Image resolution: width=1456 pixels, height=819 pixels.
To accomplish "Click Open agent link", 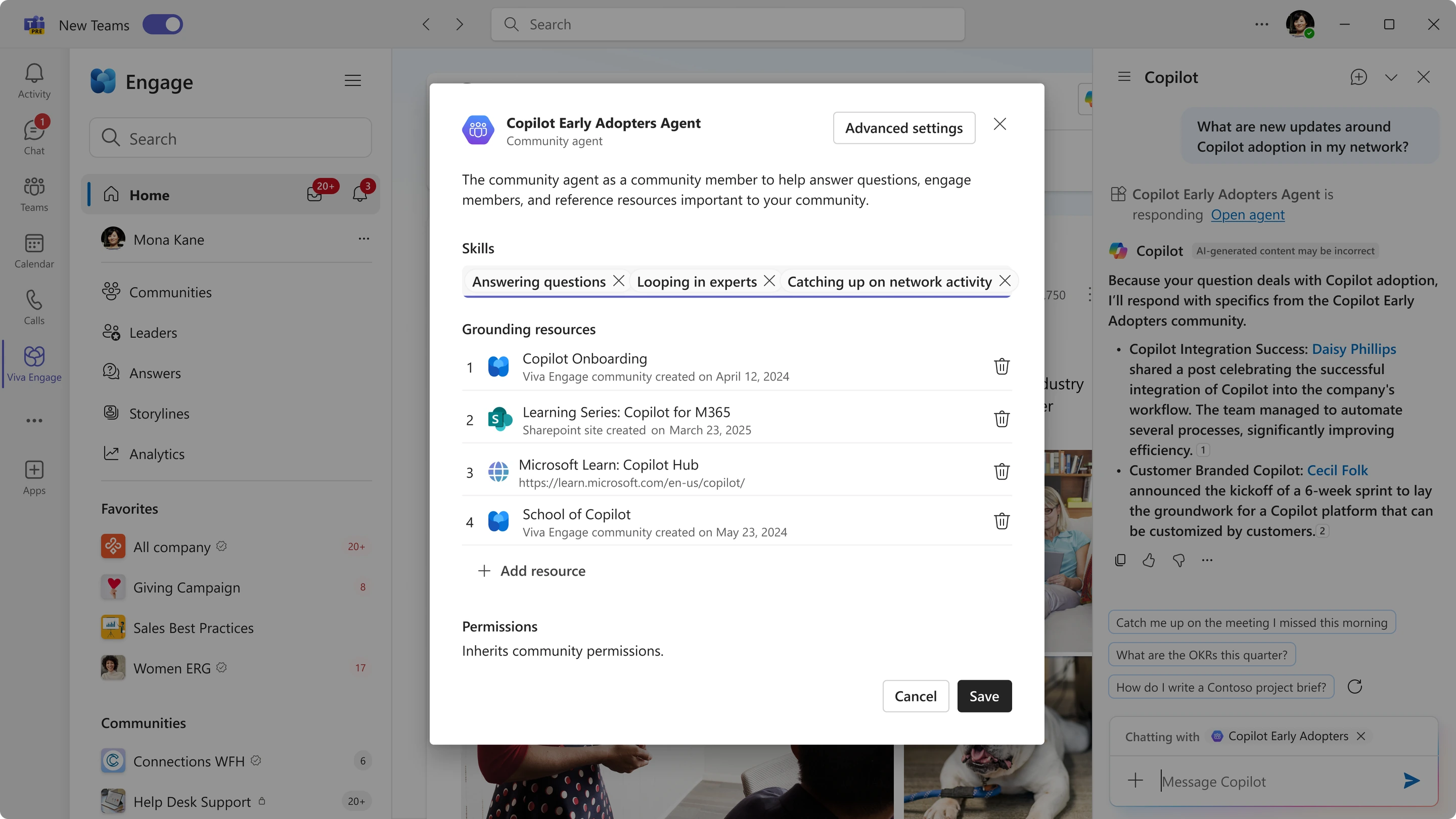I will pos(1247,215).
